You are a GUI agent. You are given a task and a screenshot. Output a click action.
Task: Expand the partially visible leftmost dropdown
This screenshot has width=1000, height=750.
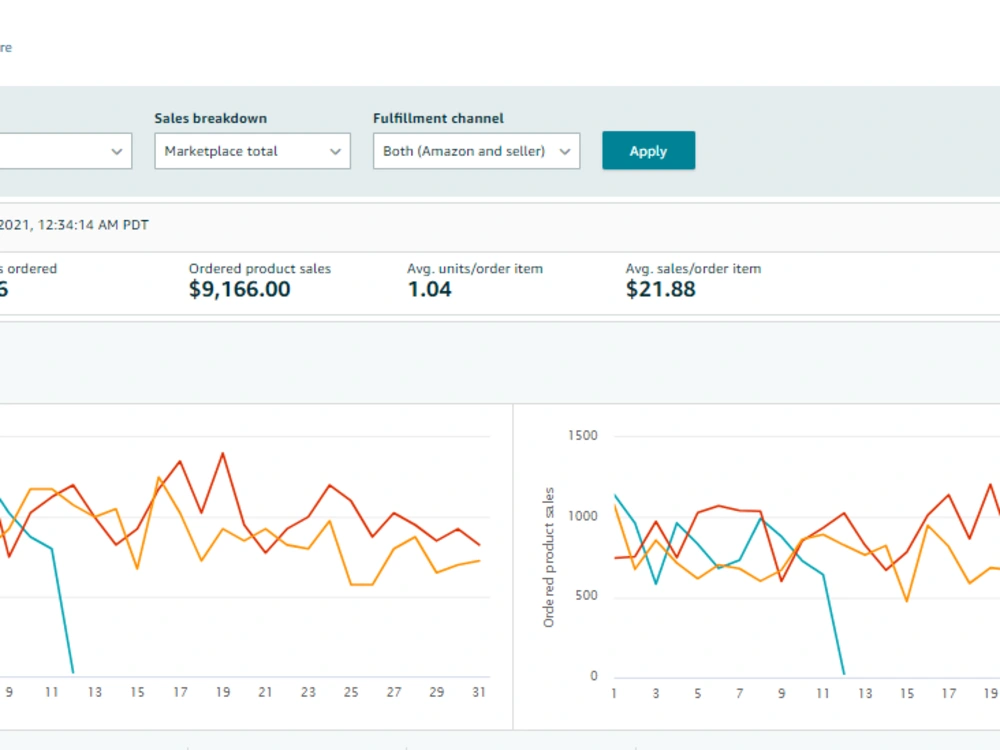tap(66, 151)
